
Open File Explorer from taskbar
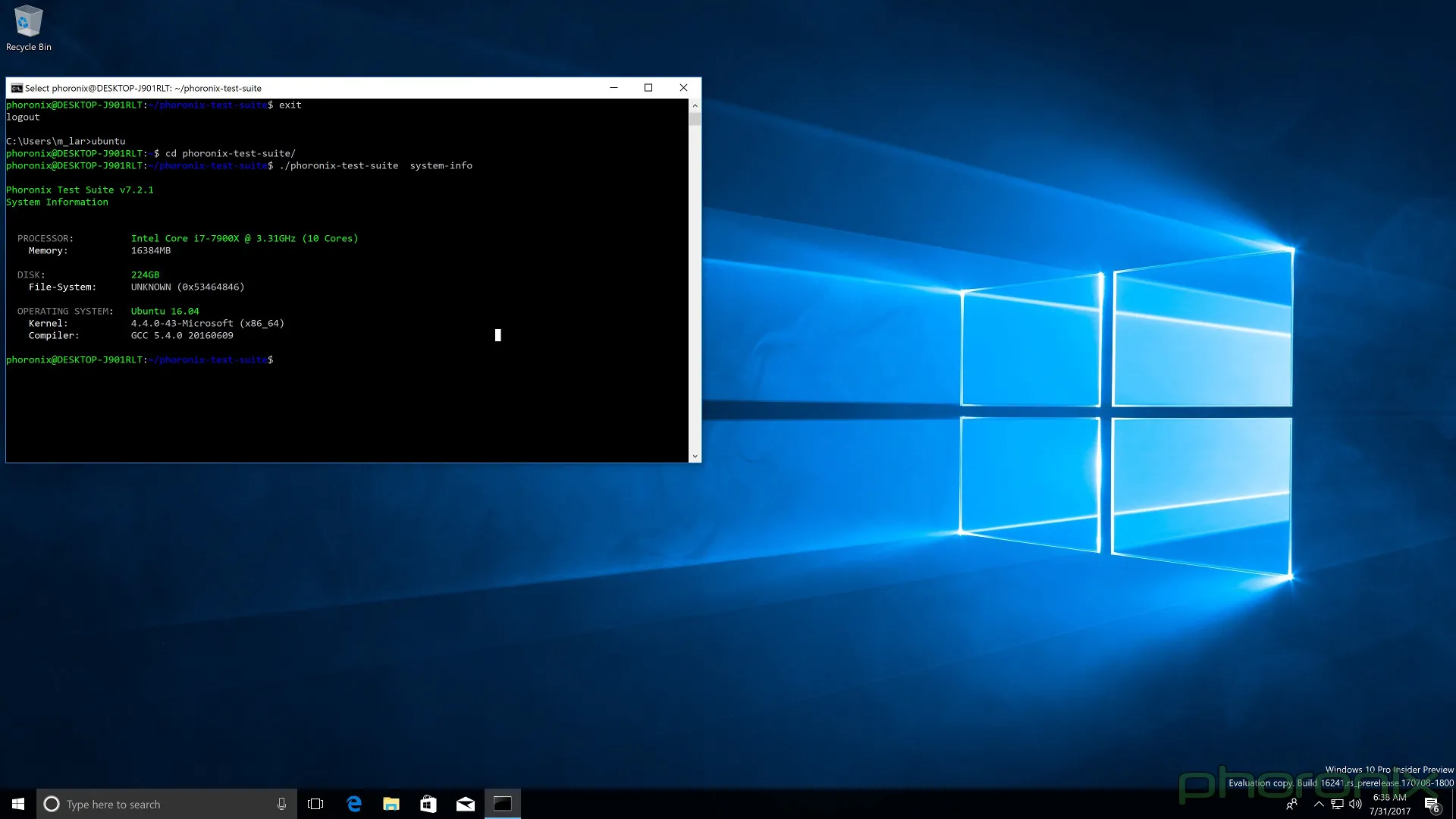pyautogui.click(x=391, y=804)
